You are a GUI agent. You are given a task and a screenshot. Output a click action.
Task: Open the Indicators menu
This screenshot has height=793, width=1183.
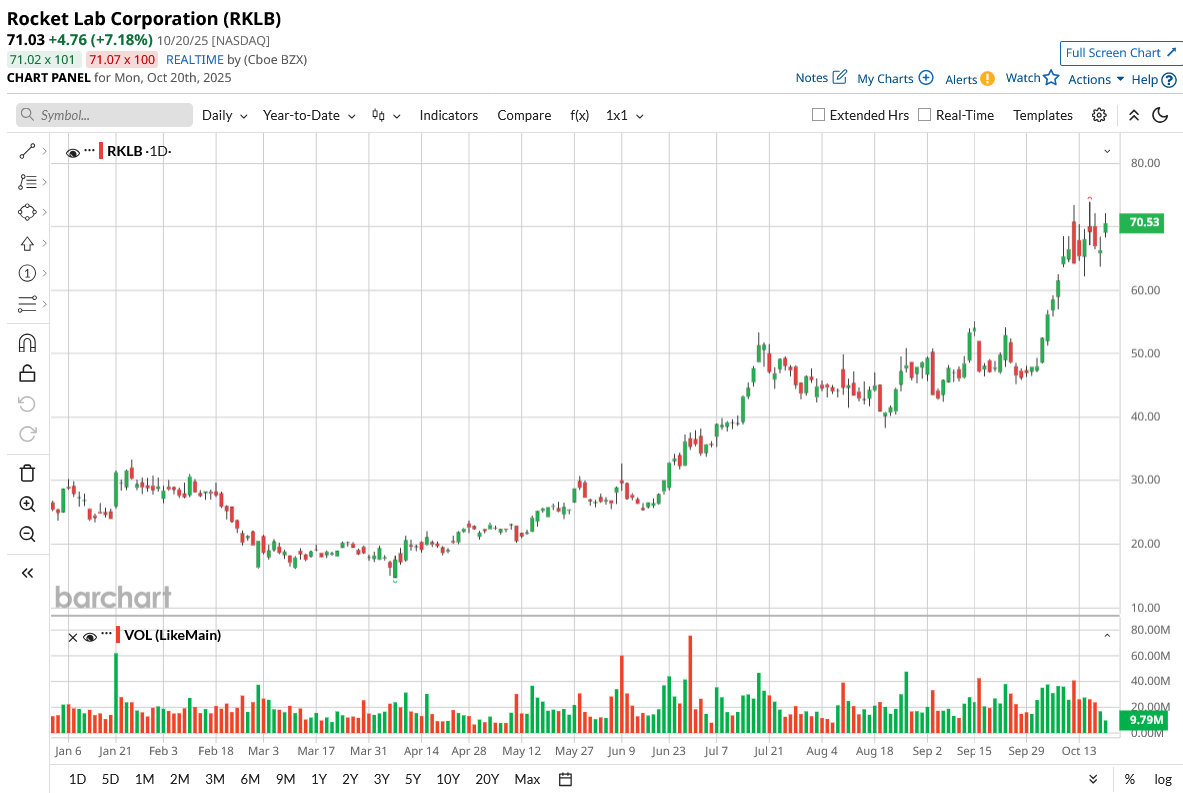coord(449,115)
